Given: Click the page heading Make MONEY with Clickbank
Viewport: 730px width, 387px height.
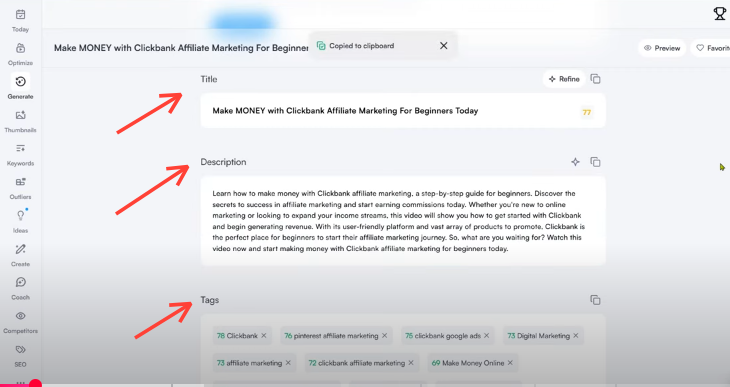Looking at the screenshot, I should (x=181, y=48).
